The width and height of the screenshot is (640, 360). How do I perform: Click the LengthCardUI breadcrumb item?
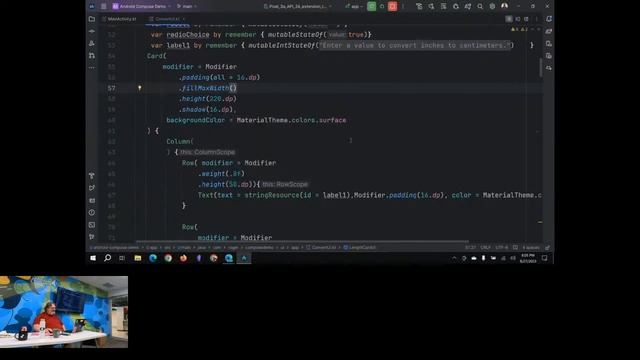360,247
